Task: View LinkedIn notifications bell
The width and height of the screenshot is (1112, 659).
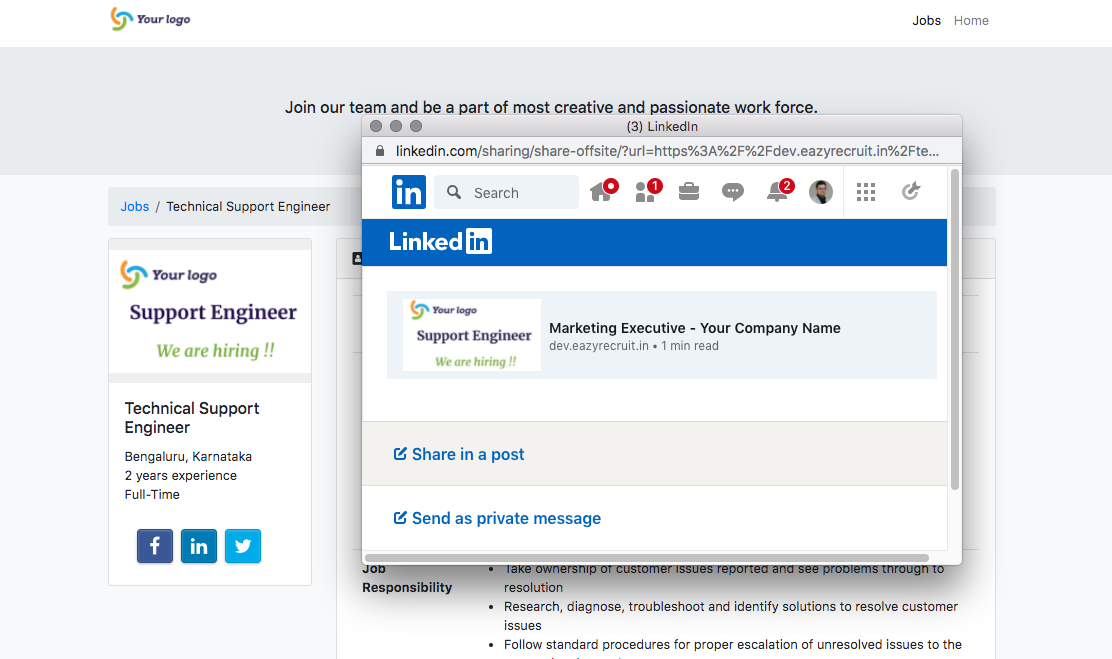Action: [779, 192]
